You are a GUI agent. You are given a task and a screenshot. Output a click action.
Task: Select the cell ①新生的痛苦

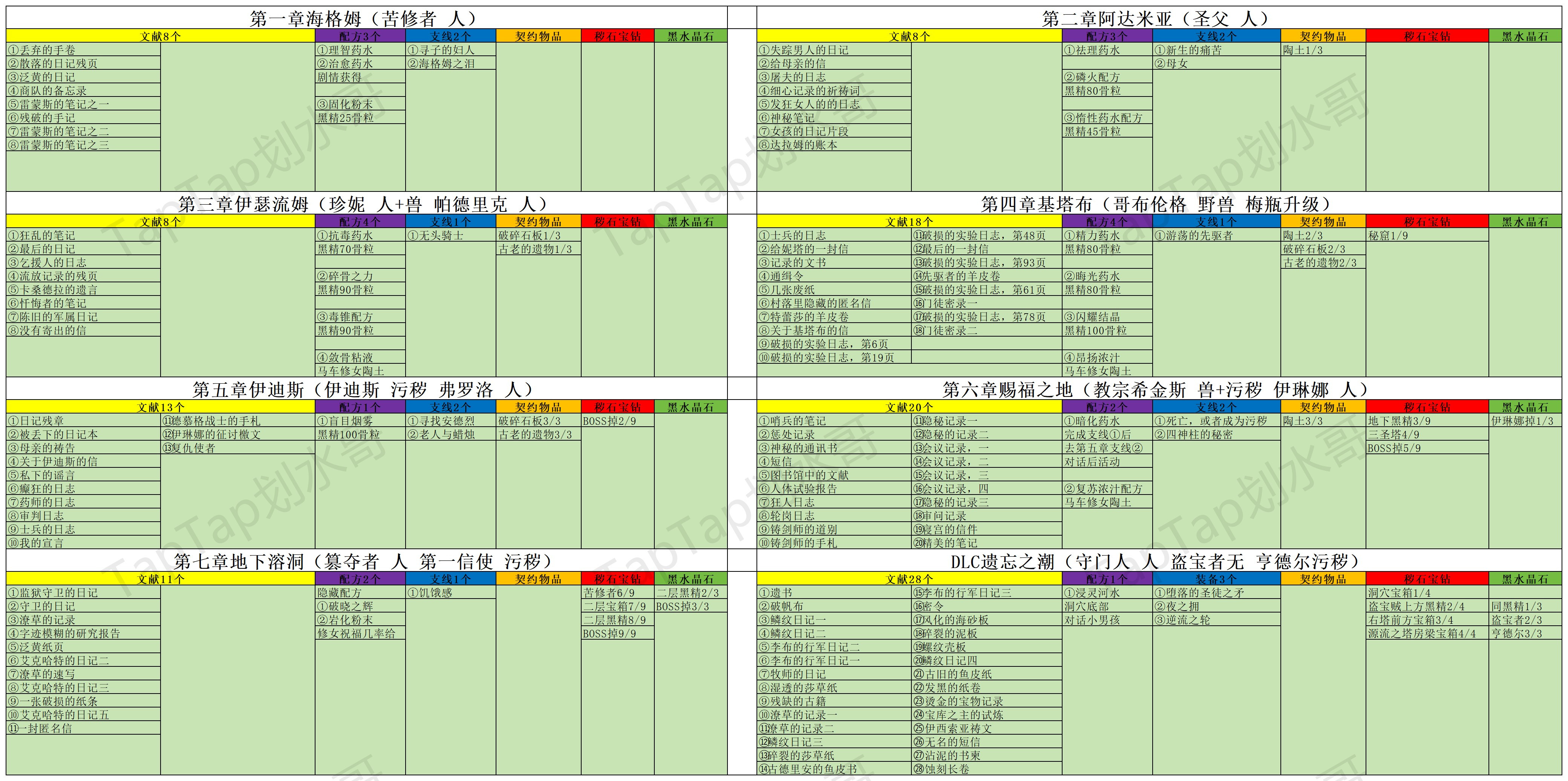click(x=1217, y=50)
